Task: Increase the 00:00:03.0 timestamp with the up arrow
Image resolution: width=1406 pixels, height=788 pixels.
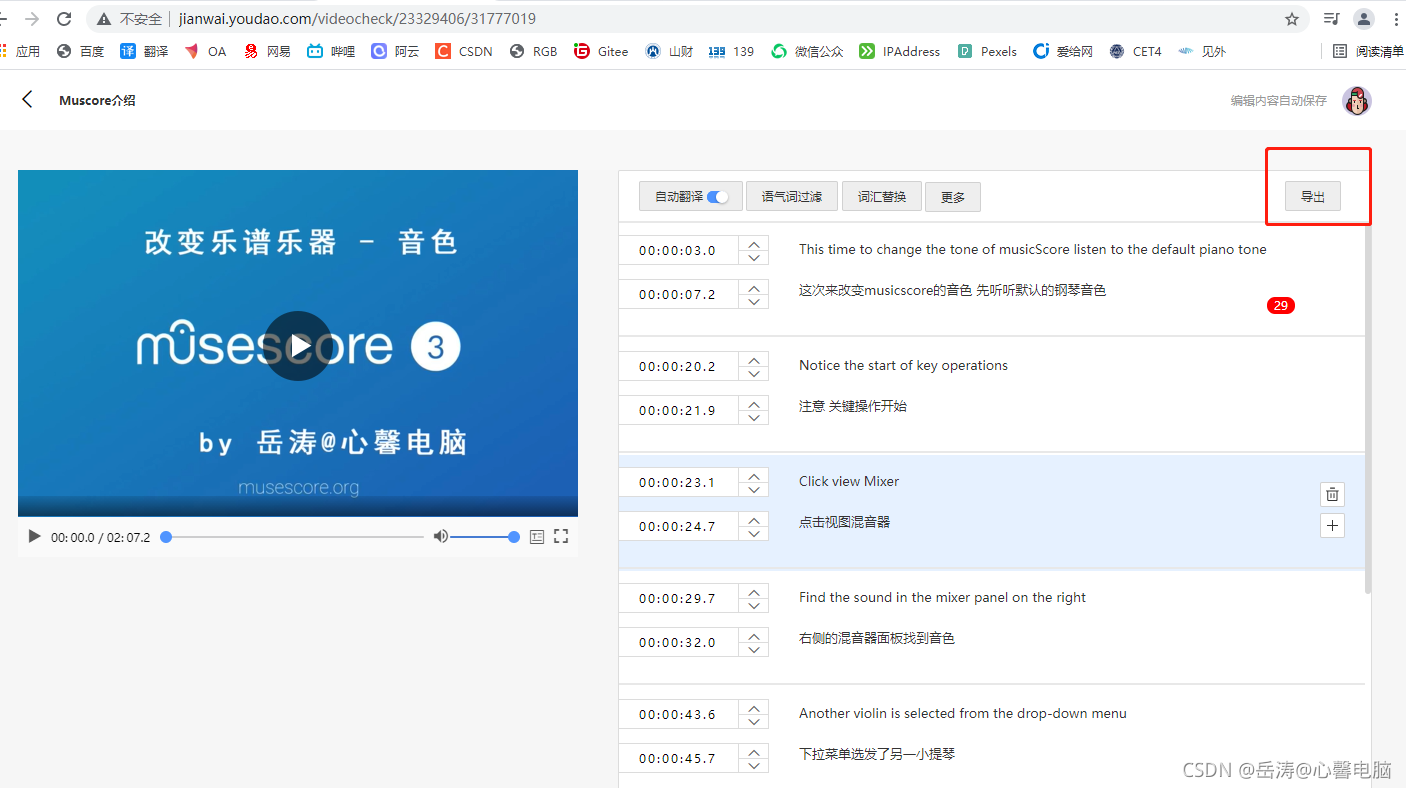Action: point(754,243)
